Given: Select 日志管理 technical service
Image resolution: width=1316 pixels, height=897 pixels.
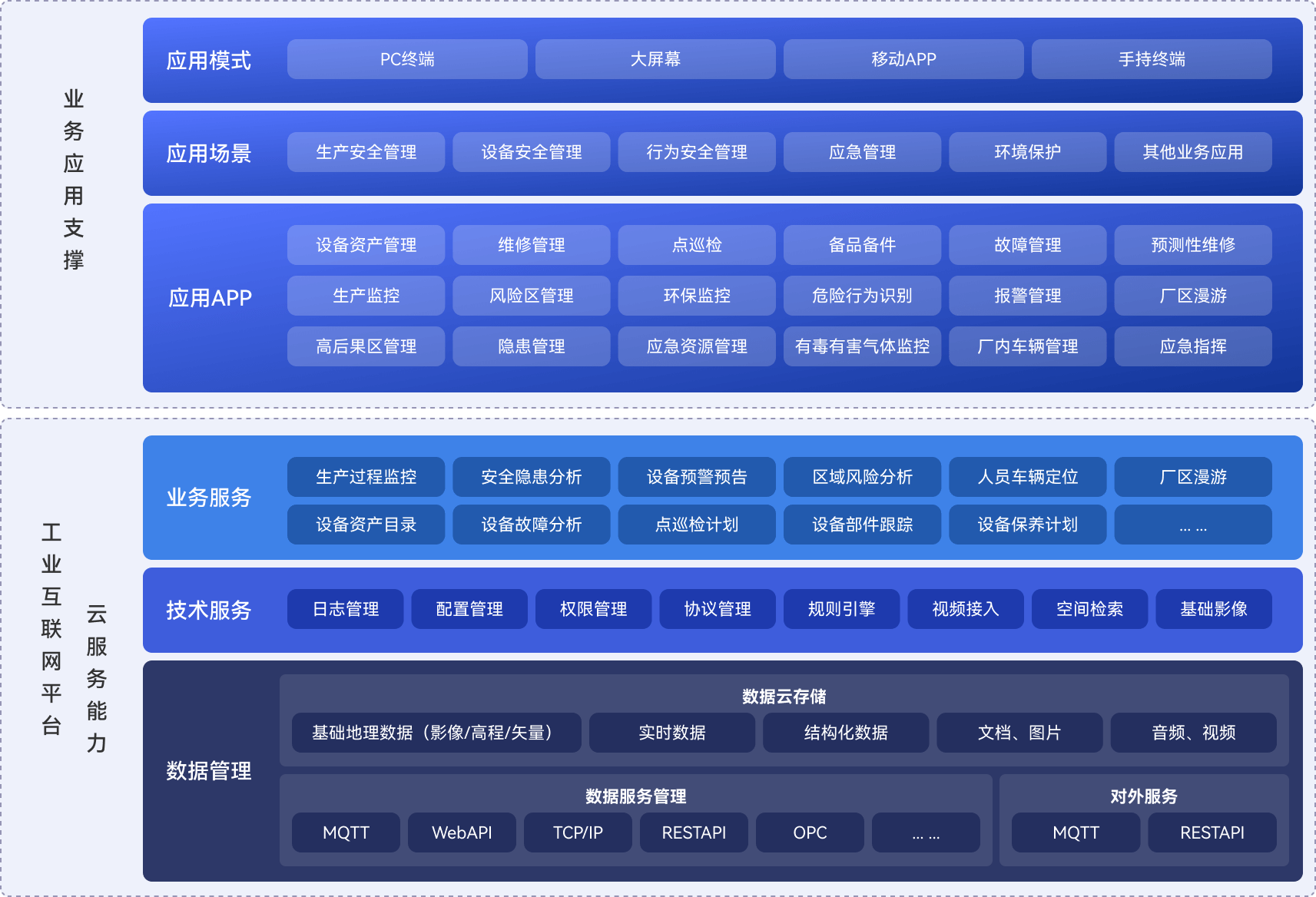Looking at the screenshot, I should (345, 609).
